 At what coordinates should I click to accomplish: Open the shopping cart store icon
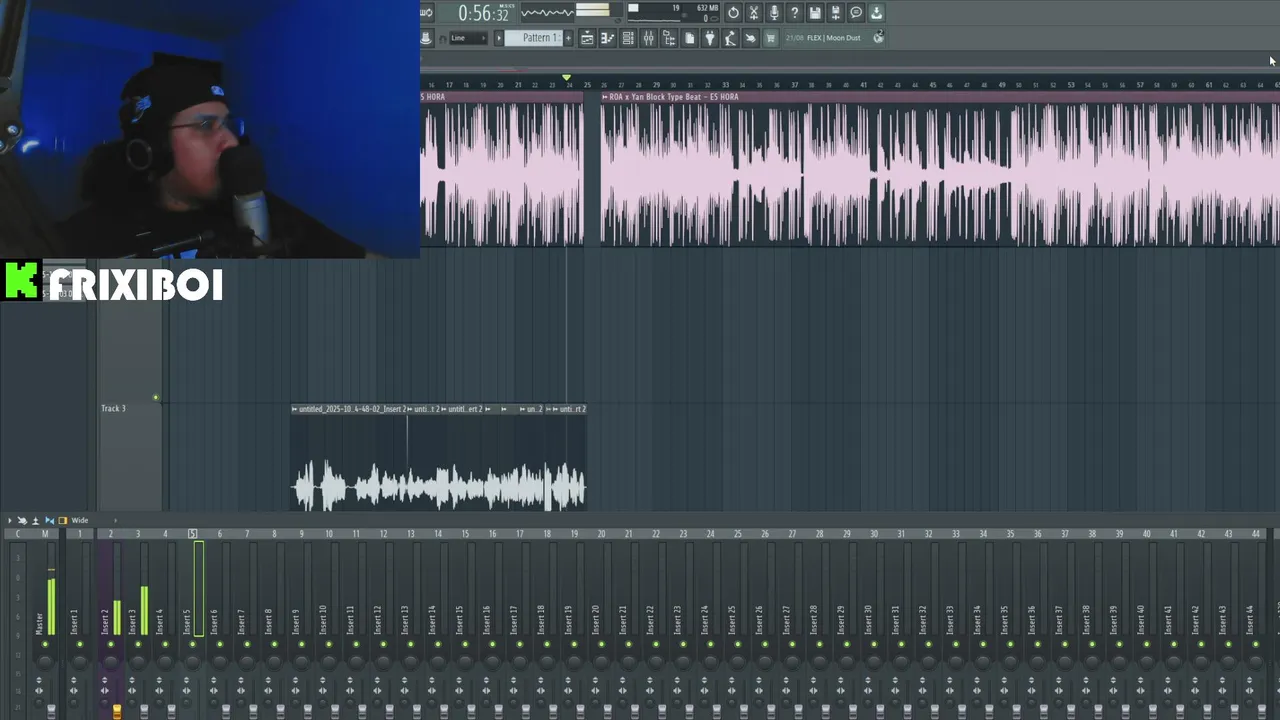(x=770, y=38)
